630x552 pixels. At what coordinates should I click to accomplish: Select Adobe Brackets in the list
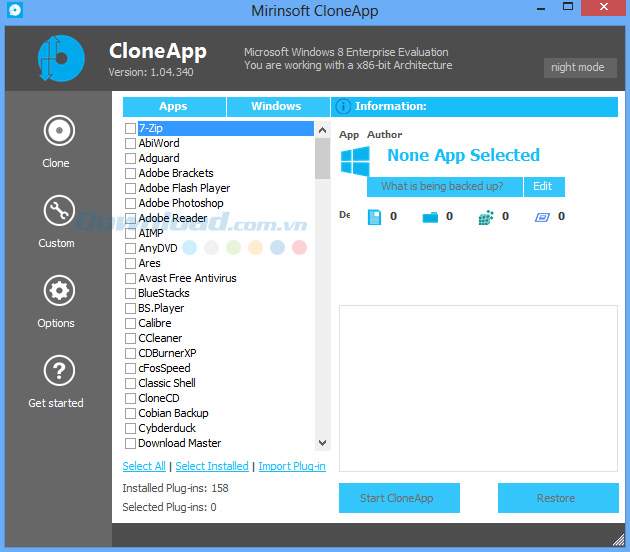(x=176, y=173)
